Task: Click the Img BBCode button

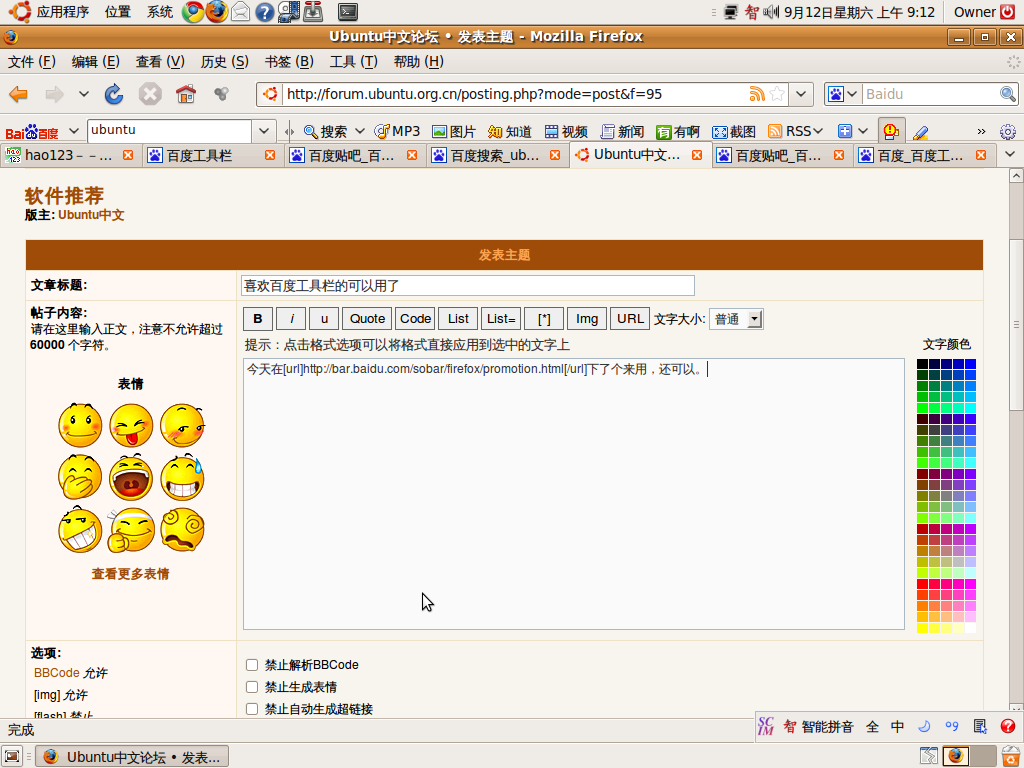Action: tap(587, 319)
